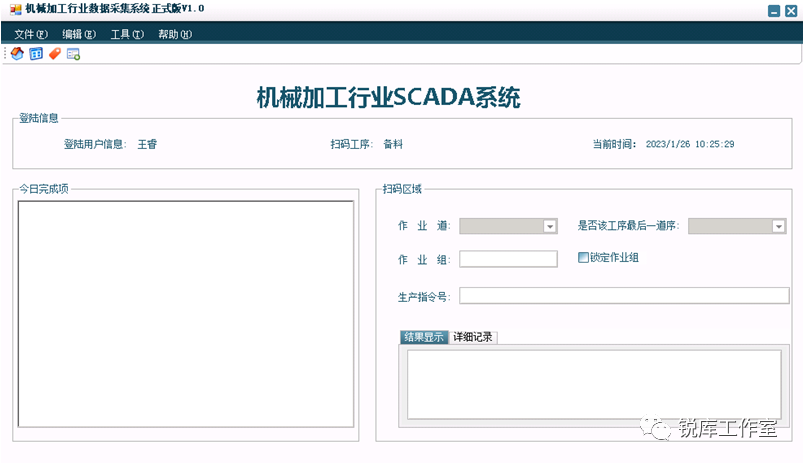Click the 今日完成项 group title

tap(44, 189)
